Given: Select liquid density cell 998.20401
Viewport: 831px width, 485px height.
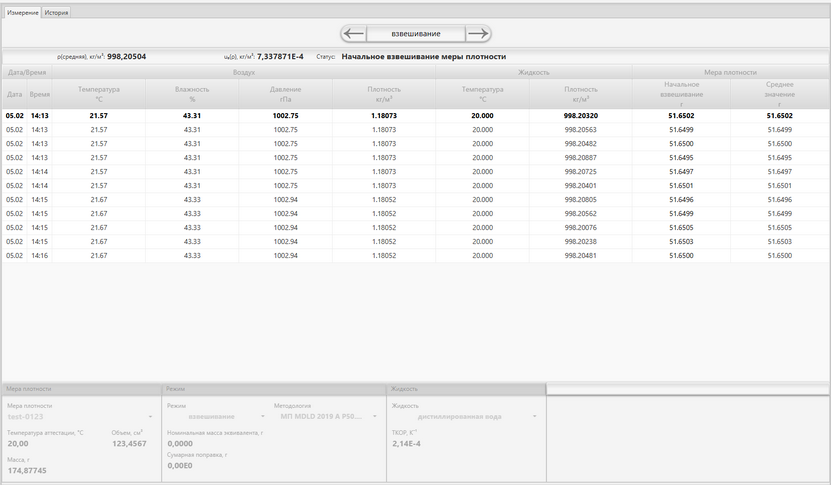Looking at the screenshot, I should click(x=581, y=186).
